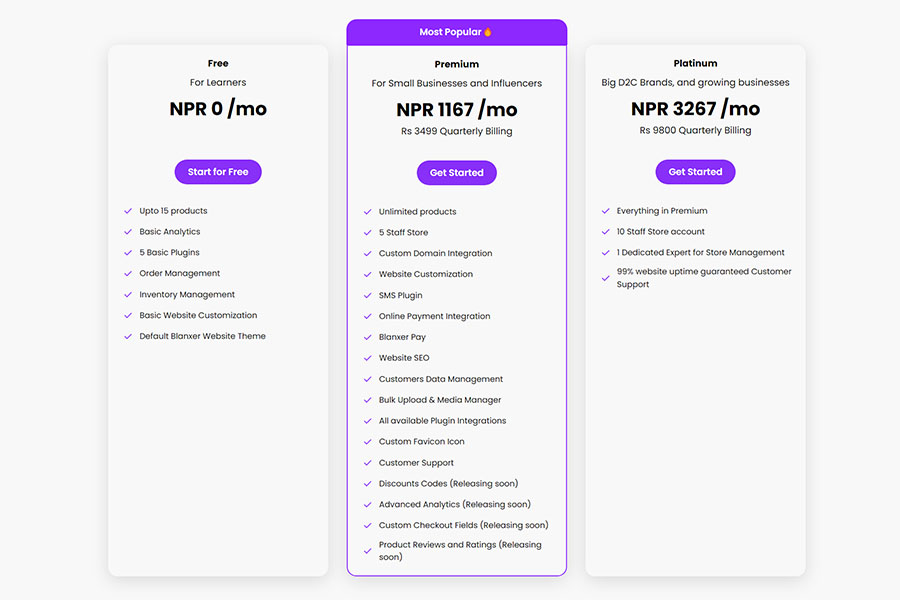Click the Premium plan title
The height and width of the screenshot is (600, 900).
456,64
